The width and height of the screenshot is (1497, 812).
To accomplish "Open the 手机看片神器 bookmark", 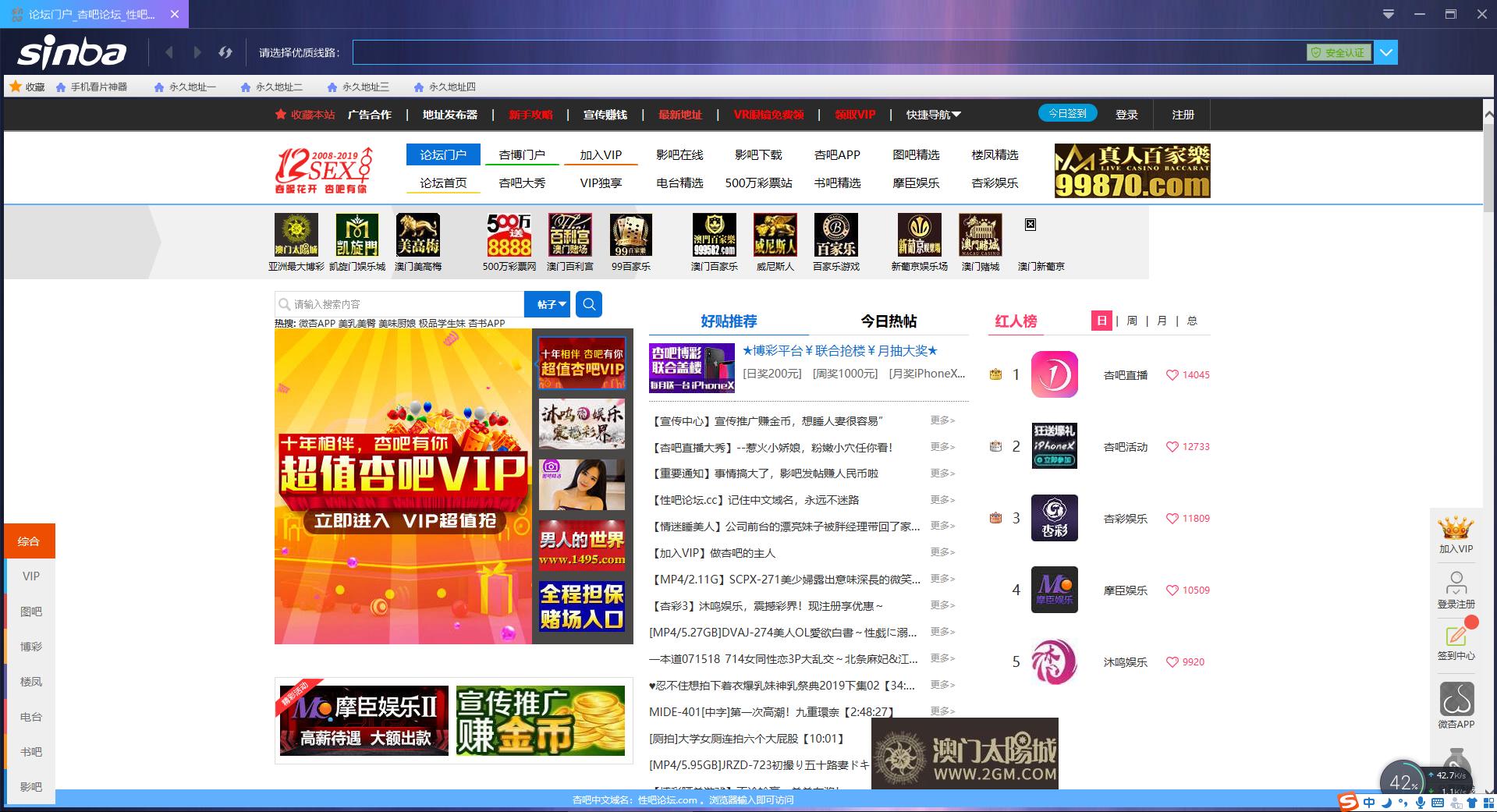I will 91,87.
